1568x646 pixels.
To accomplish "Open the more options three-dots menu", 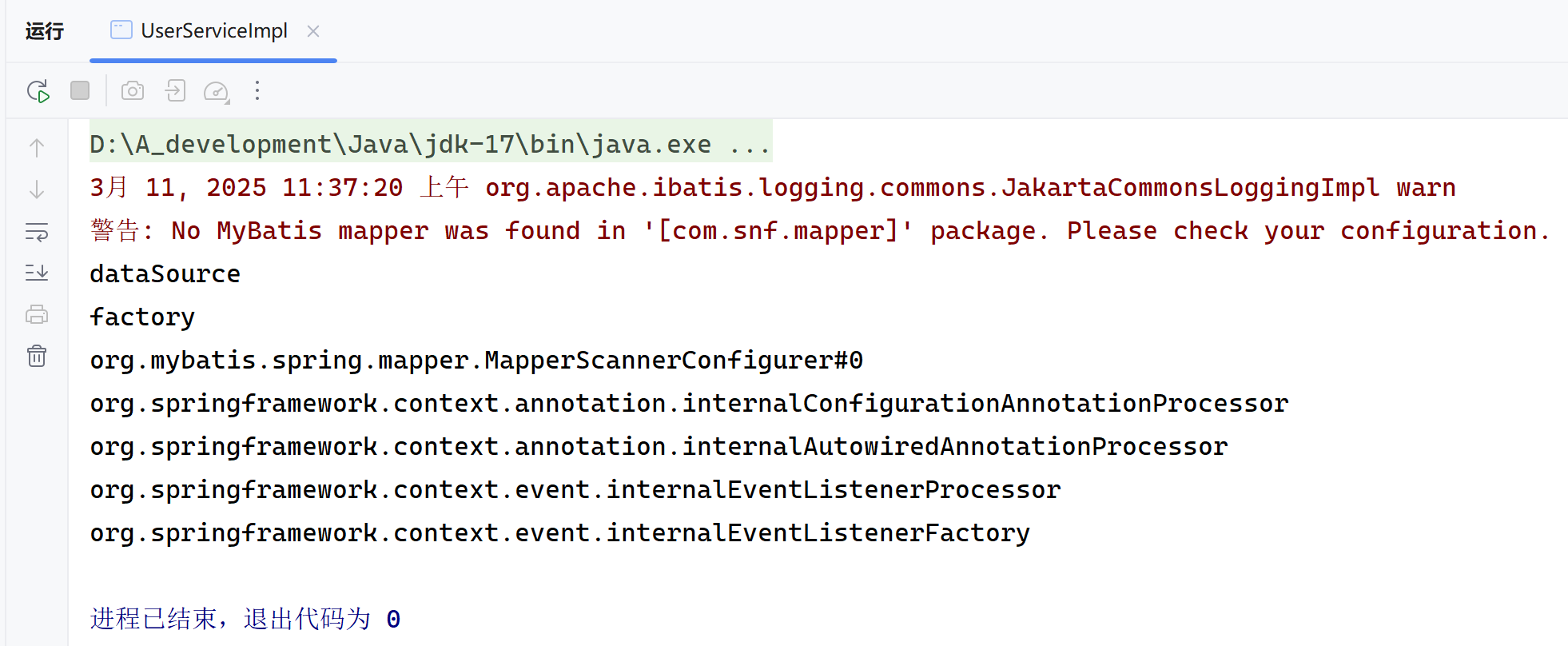I will tap(257, 90).
